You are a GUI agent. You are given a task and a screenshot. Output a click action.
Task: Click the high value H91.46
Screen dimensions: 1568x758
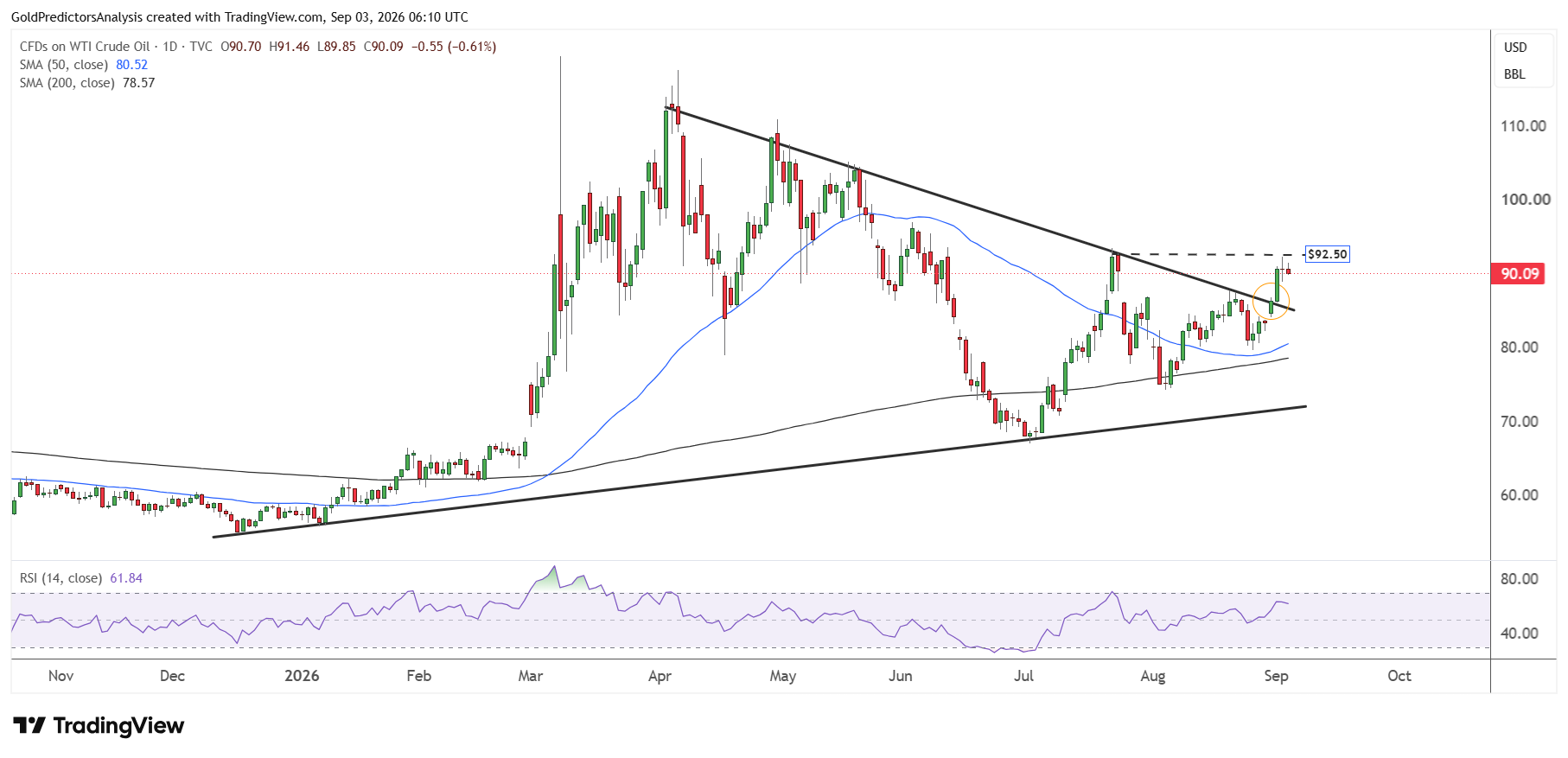290,47
